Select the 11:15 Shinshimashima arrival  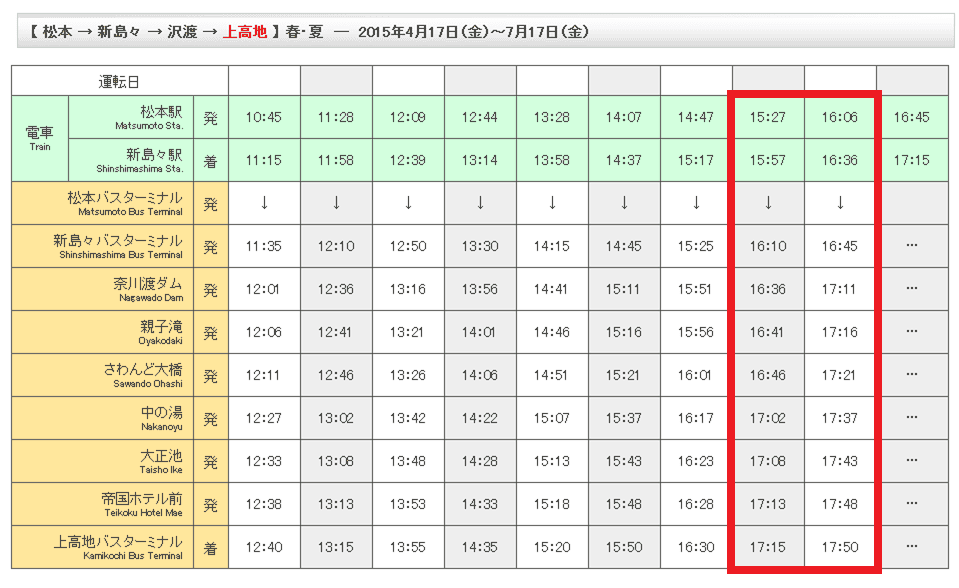tap(264, 160)
